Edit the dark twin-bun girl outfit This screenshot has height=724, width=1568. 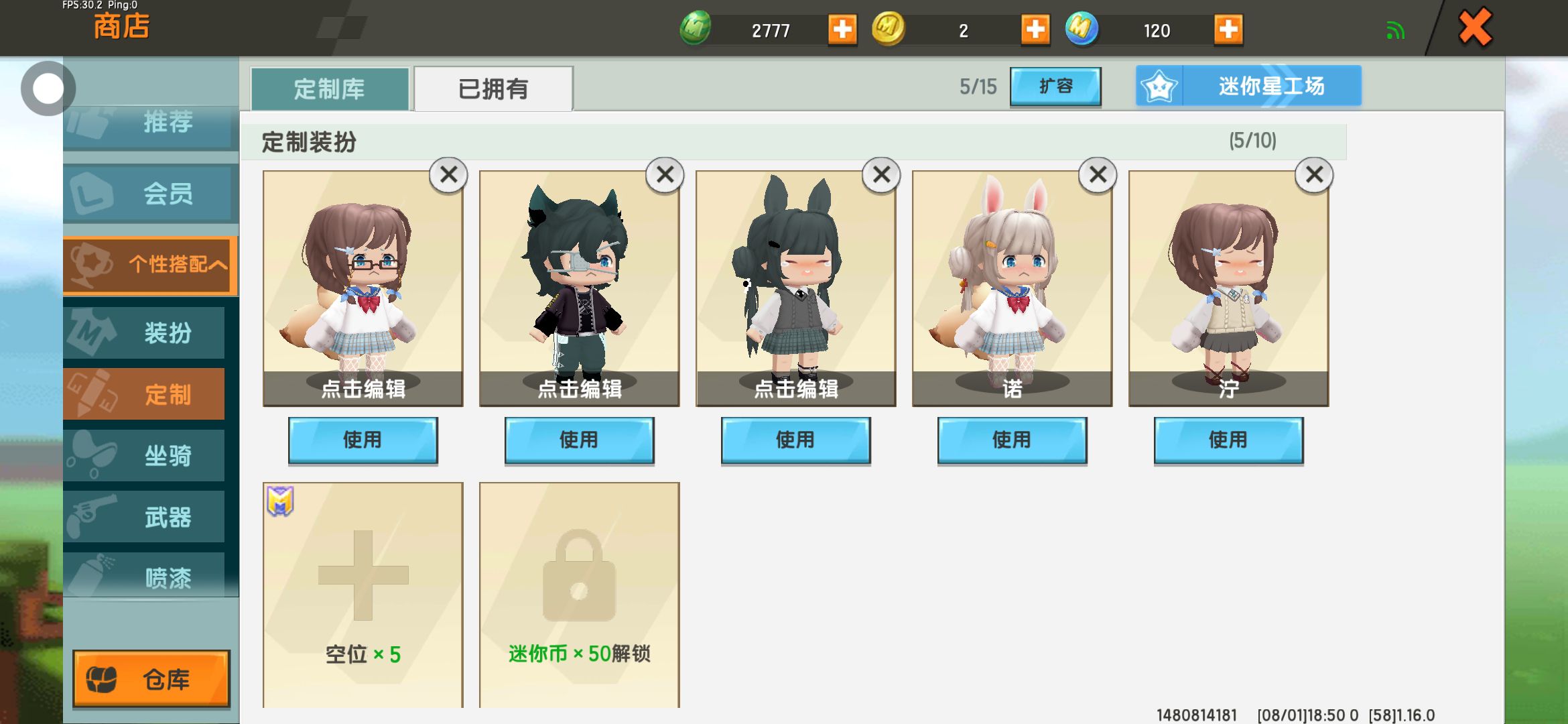pyautogui.click(x=796, y=389)
